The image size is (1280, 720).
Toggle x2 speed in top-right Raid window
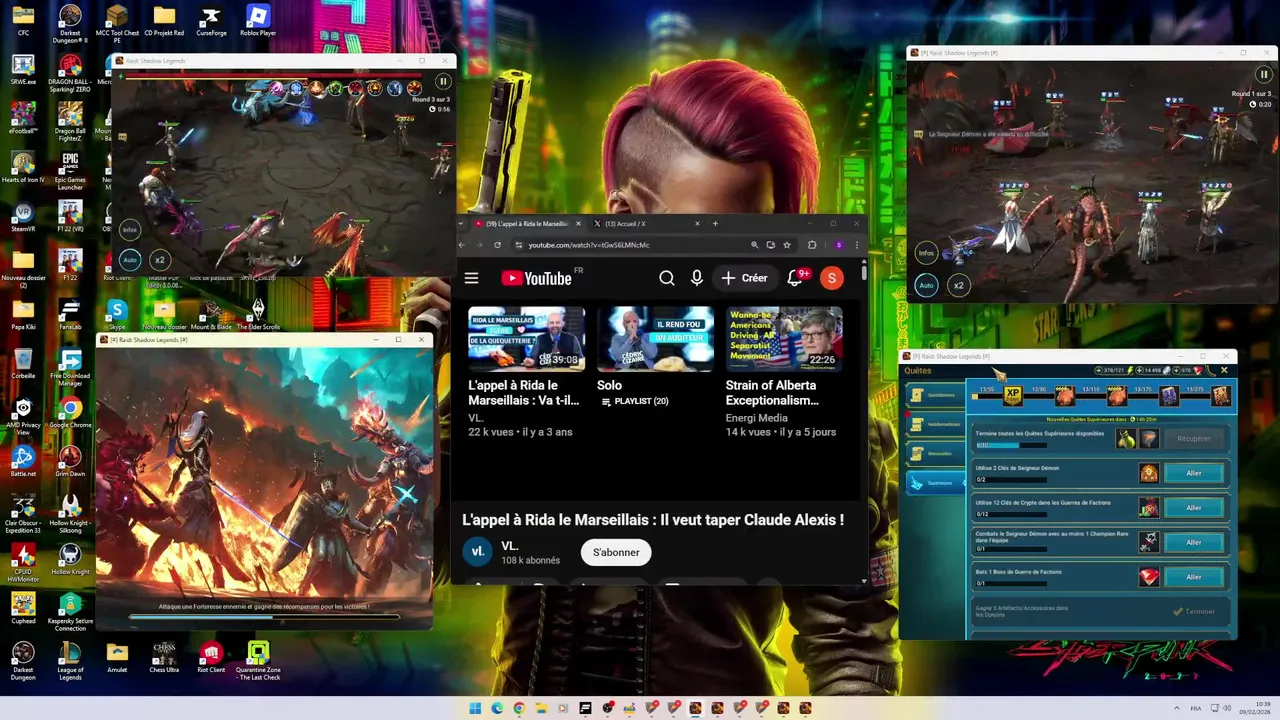pyautogui.click(x=958, y=285)
